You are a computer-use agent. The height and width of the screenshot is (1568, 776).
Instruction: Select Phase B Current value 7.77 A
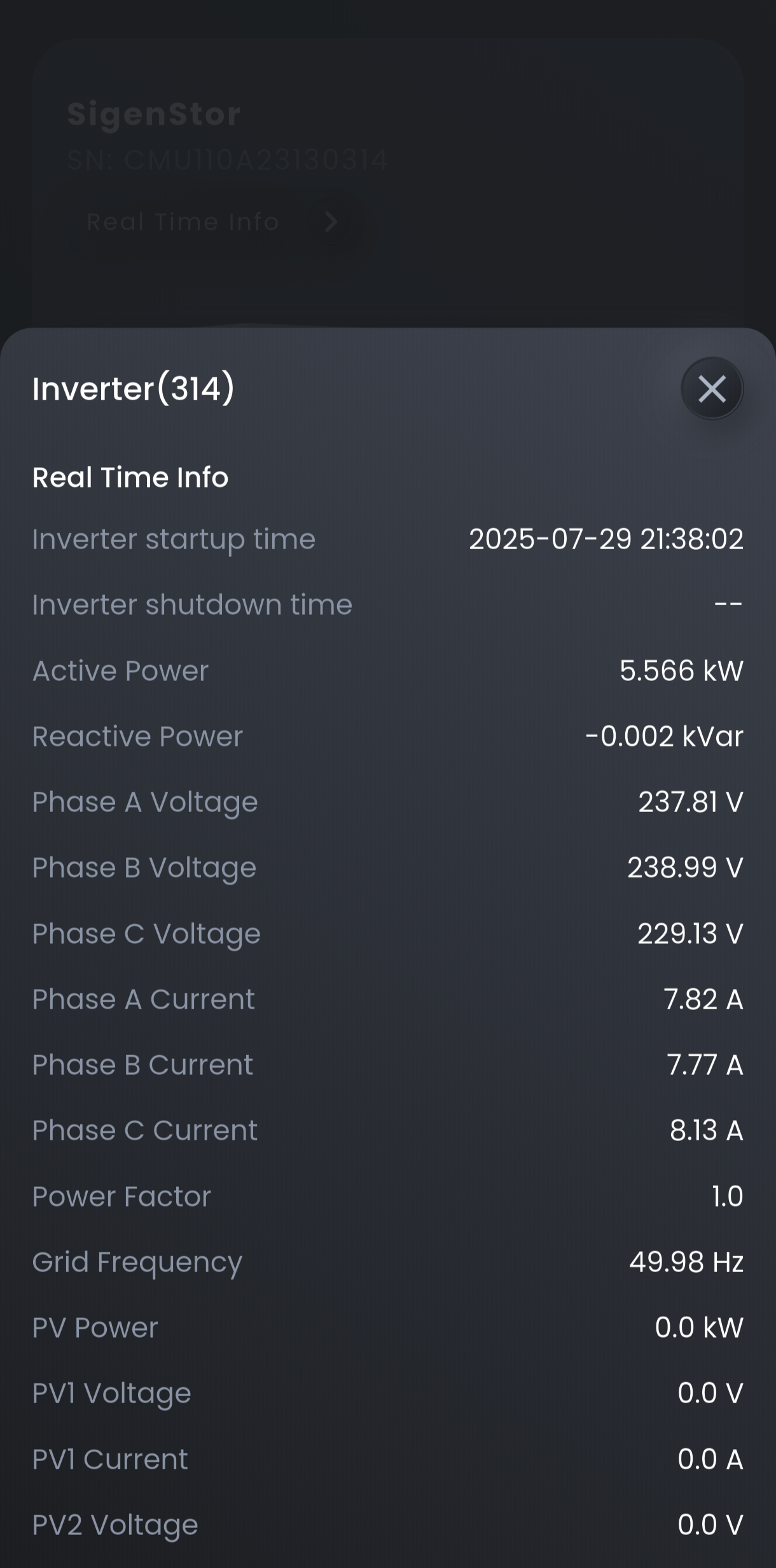[x=705, y=1065]
